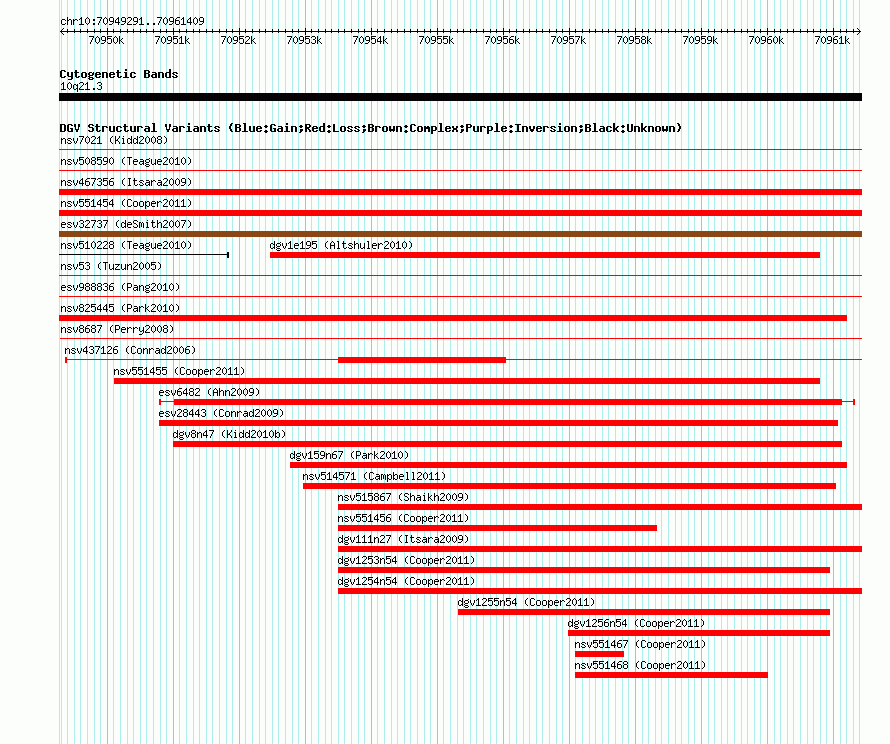890x744 pixels.
Task: Open nsv825445 (Park2010) label
Action: (x=120, y=308)
